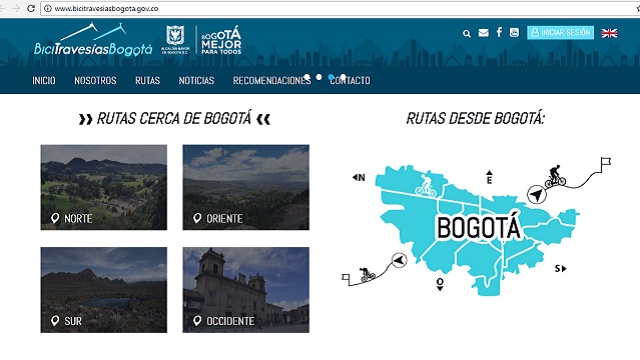The height and width of the screenshot is (360, 640).
Task: Visit the Facebook page icon
Action: point(499,32)
